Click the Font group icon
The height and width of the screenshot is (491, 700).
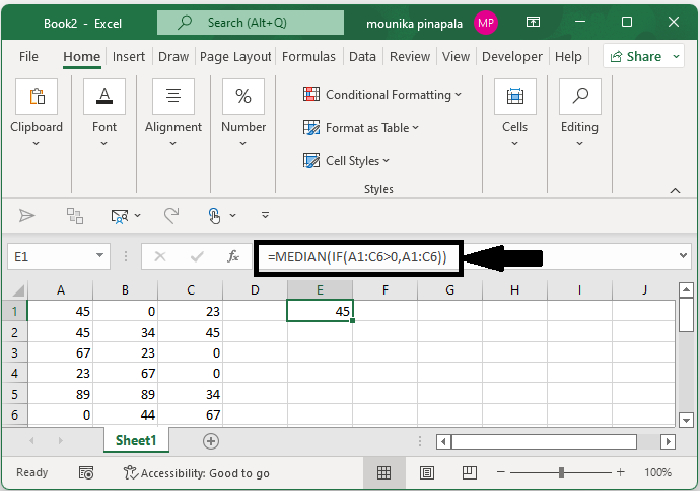click(104, 96)
